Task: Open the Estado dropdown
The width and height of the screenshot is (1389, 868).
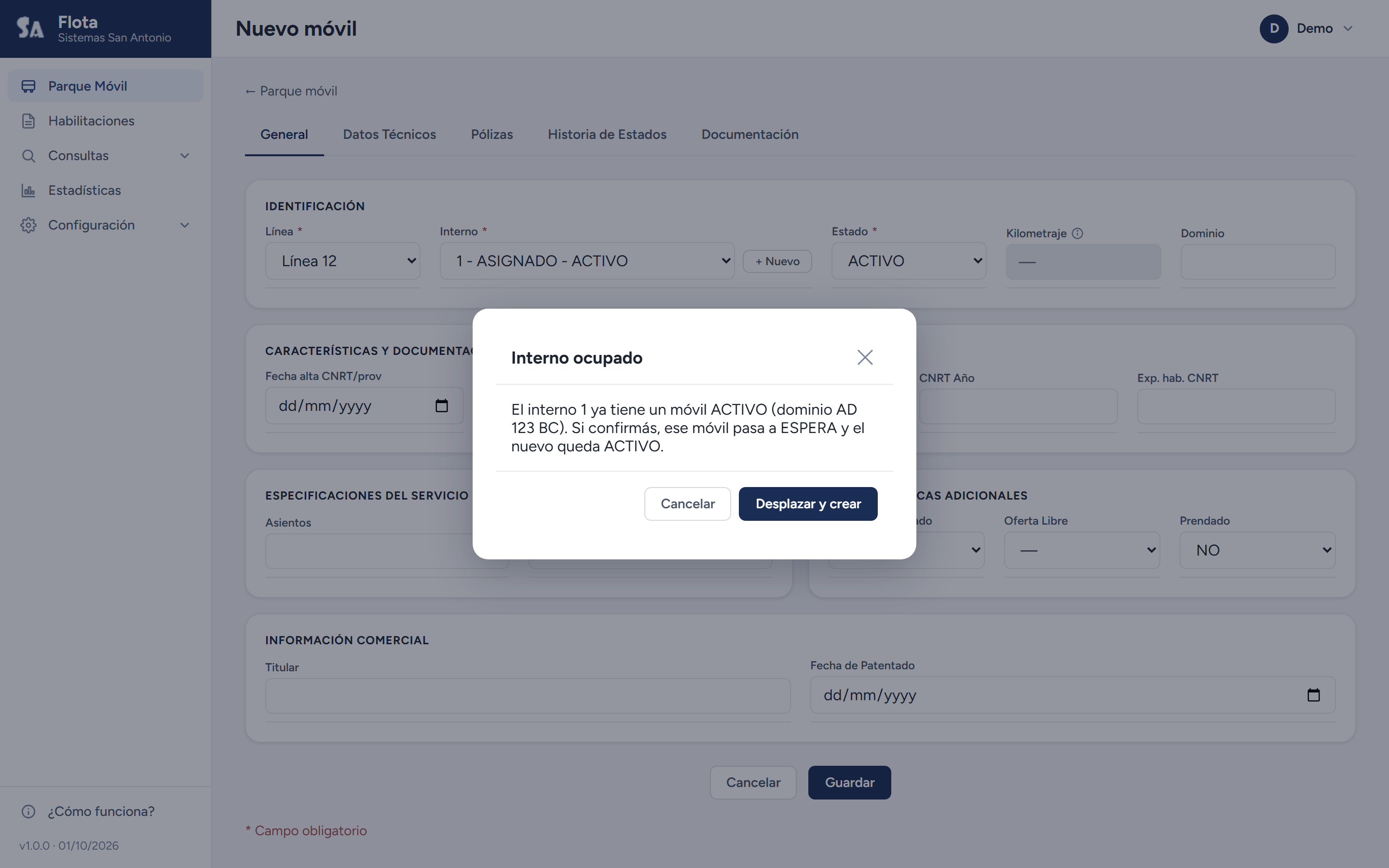Action: [909, 261]
